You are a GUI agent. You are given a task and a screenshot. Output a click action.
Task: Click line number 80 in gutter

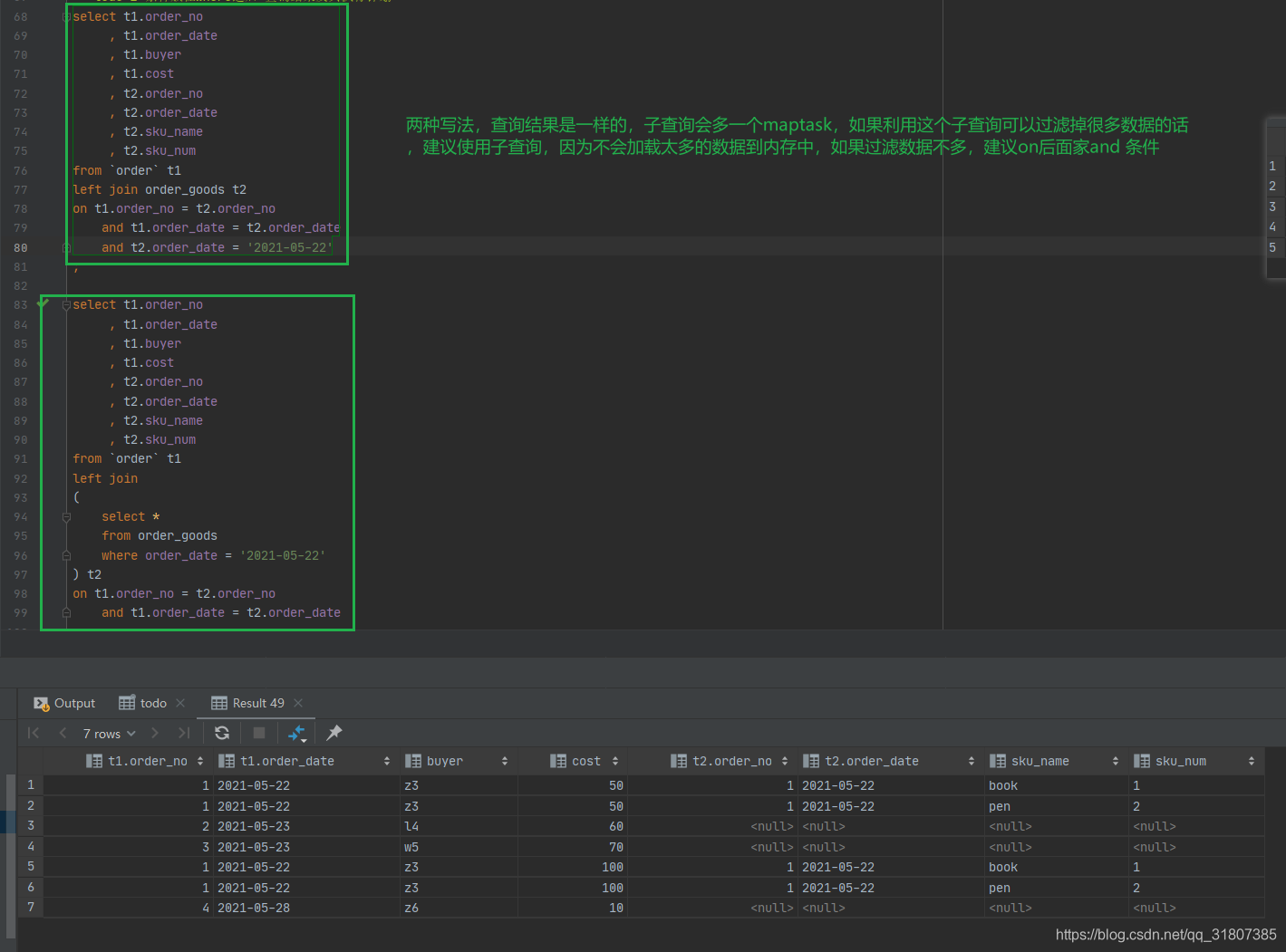tap(20, 247)
